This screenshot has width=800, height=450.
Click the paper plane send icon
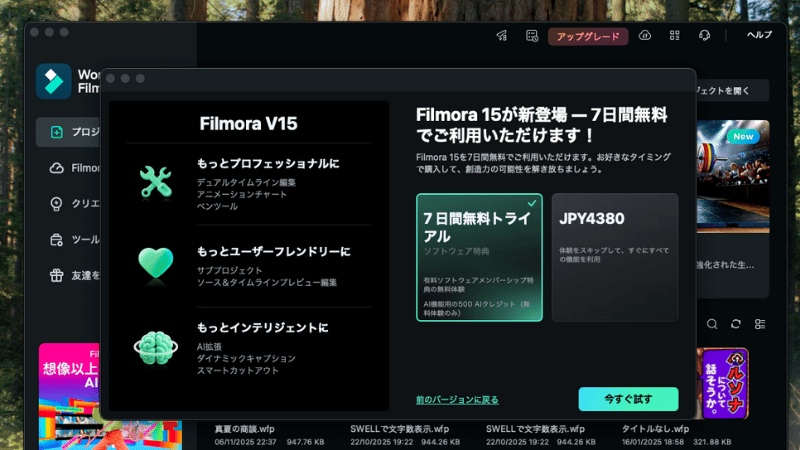502,36
